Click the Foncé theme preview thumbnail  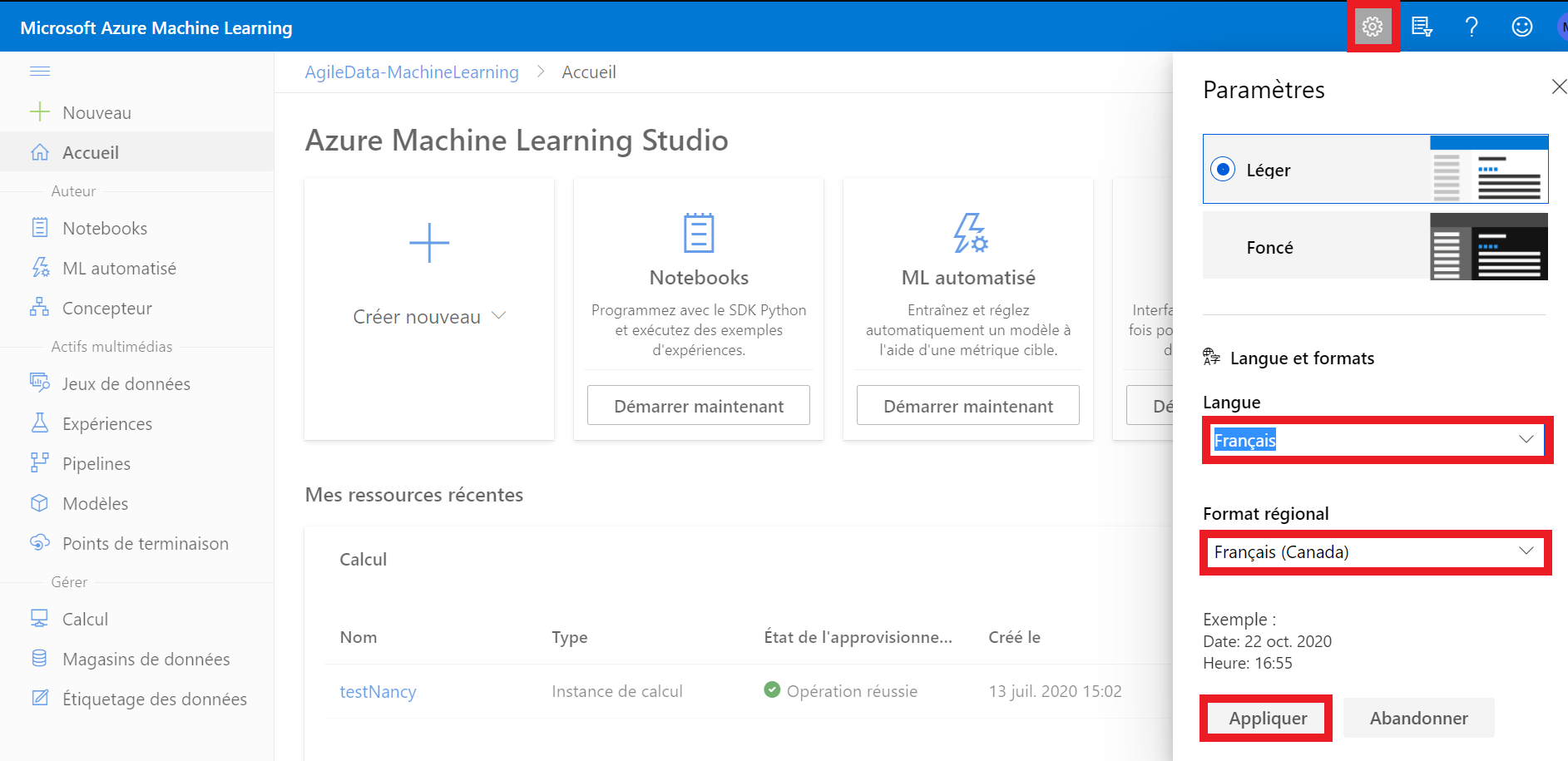pos(1488,246)
